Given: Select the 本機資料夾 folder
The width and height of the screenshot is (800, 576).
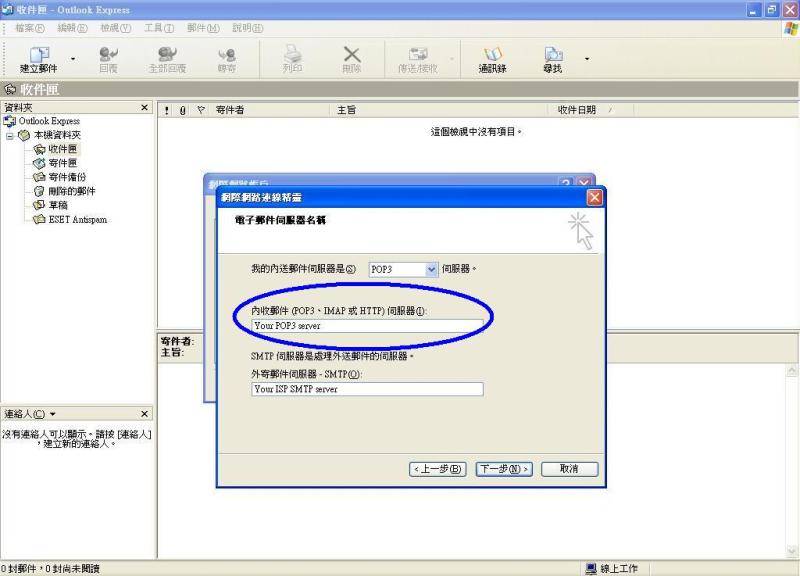Looking at the screenshot, I should 57,135.
